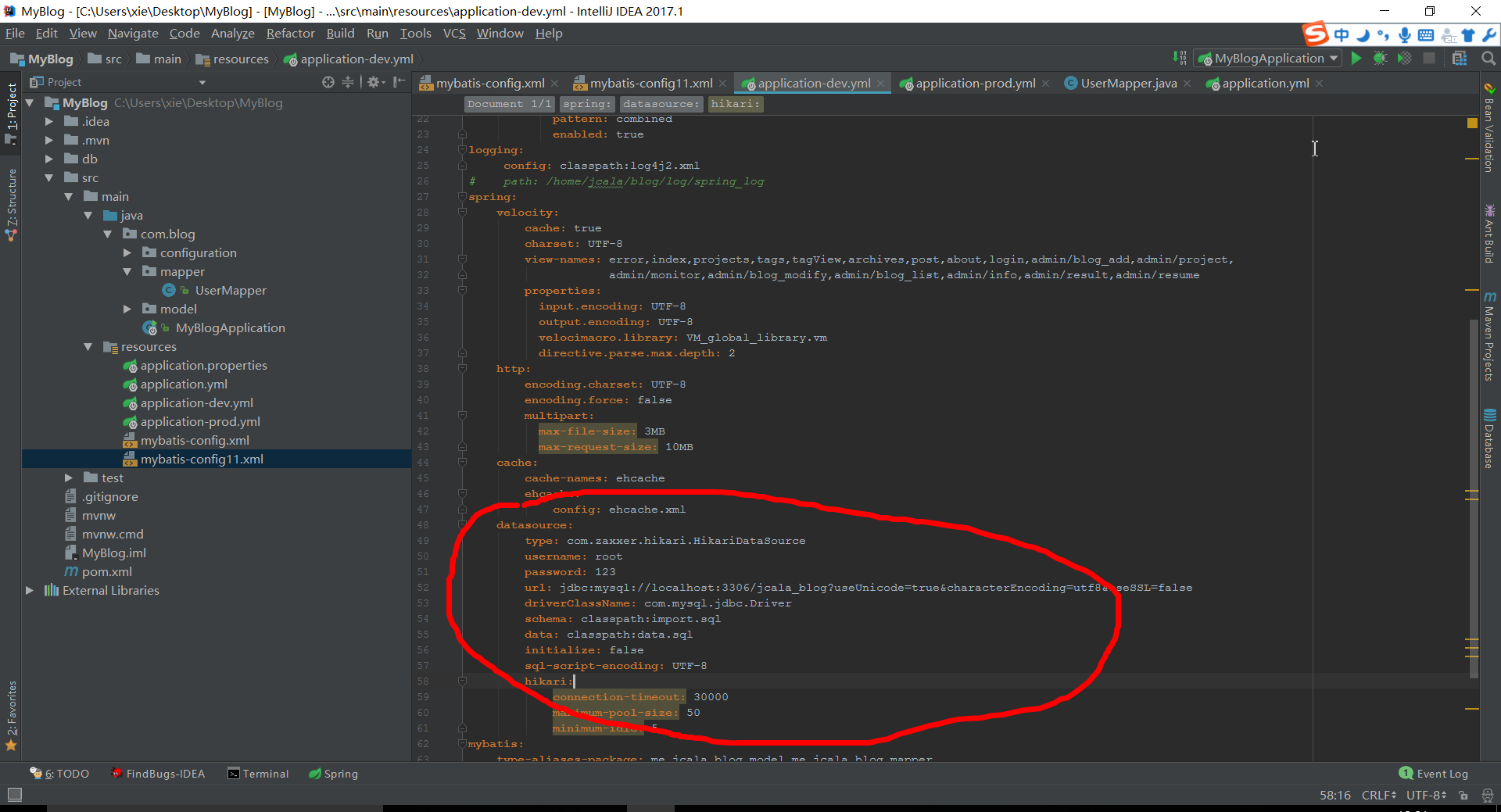Click datasource: breadcrumb above editor
The image size is (1501, 812).
[661, 104]
